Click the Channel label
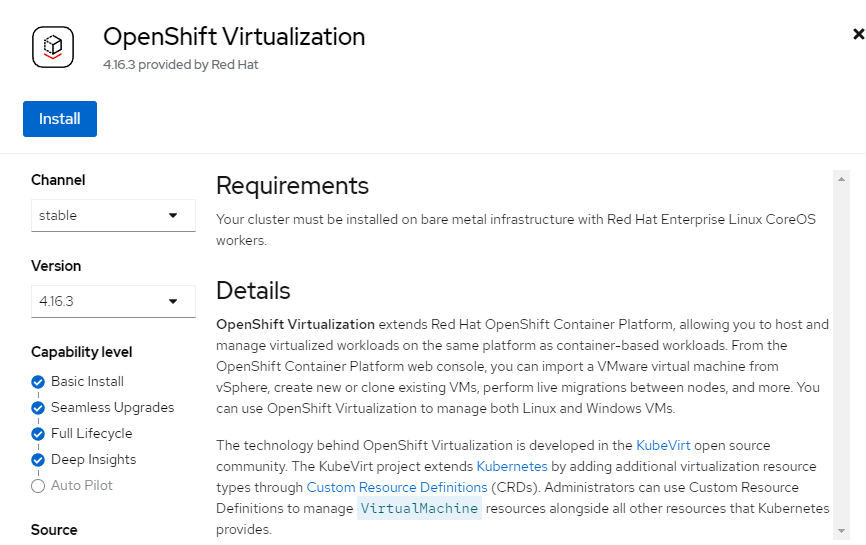866x545 pixels. 58,180
